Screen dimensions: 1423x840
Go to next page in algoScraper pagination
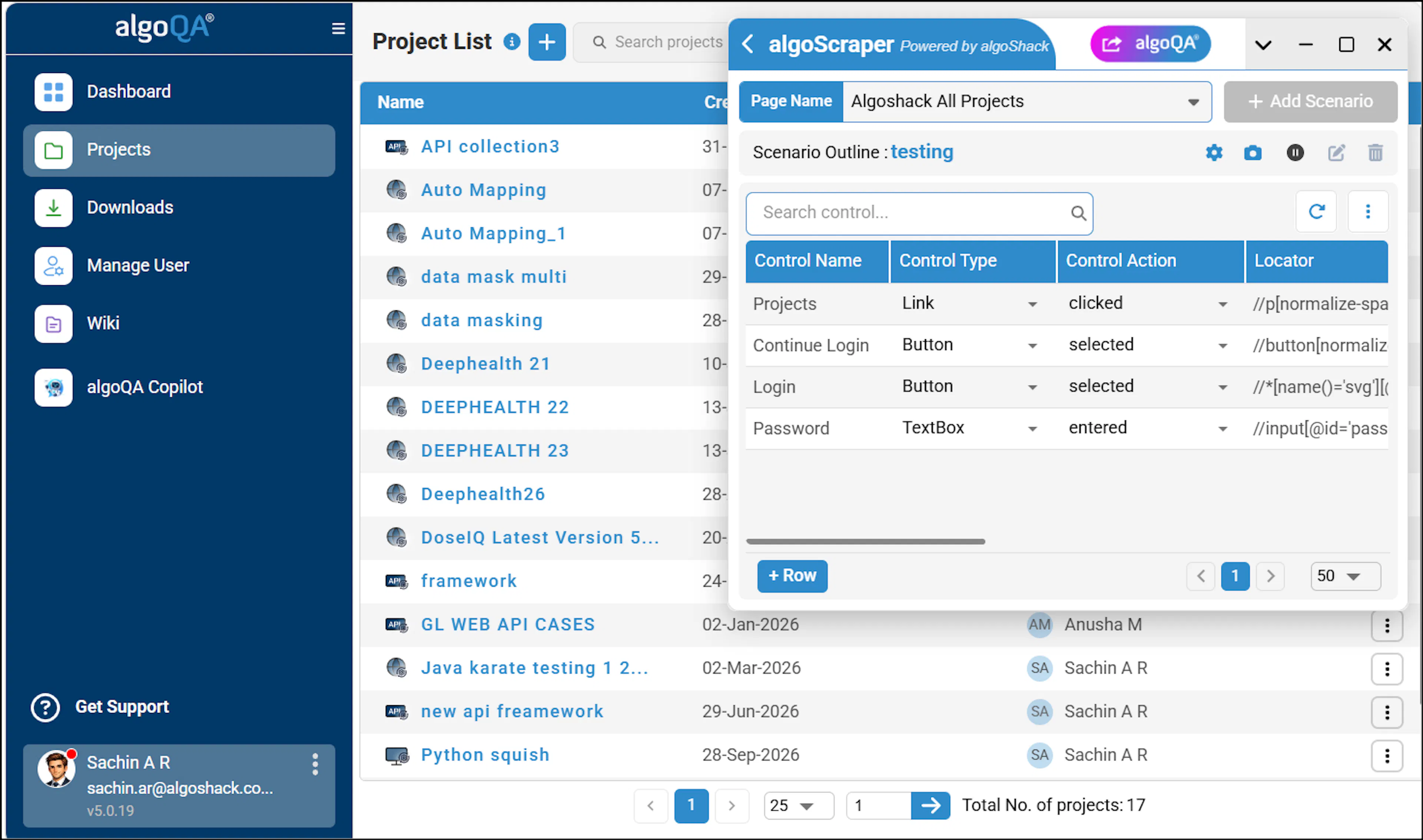pyautogui.click(x=1270, y=576)
